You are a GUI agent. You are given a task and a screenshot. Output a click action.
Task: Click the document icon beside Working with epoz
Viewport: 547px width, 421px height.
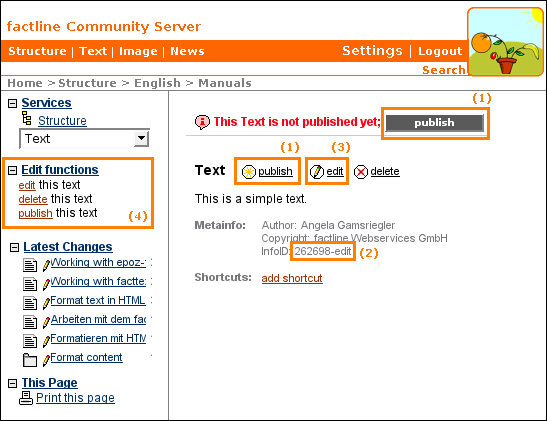click(30, 265)
